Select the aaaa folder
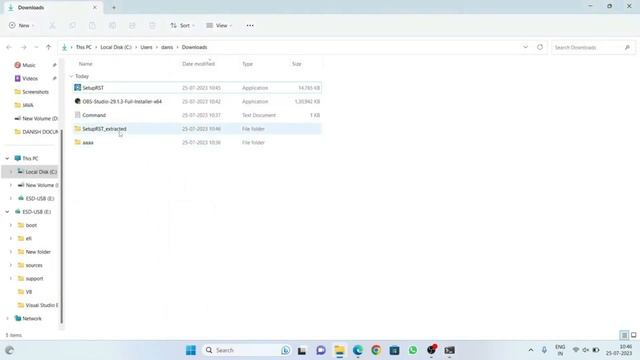The height and width of the screenshot is (360, 640). (x=197, y=142)
